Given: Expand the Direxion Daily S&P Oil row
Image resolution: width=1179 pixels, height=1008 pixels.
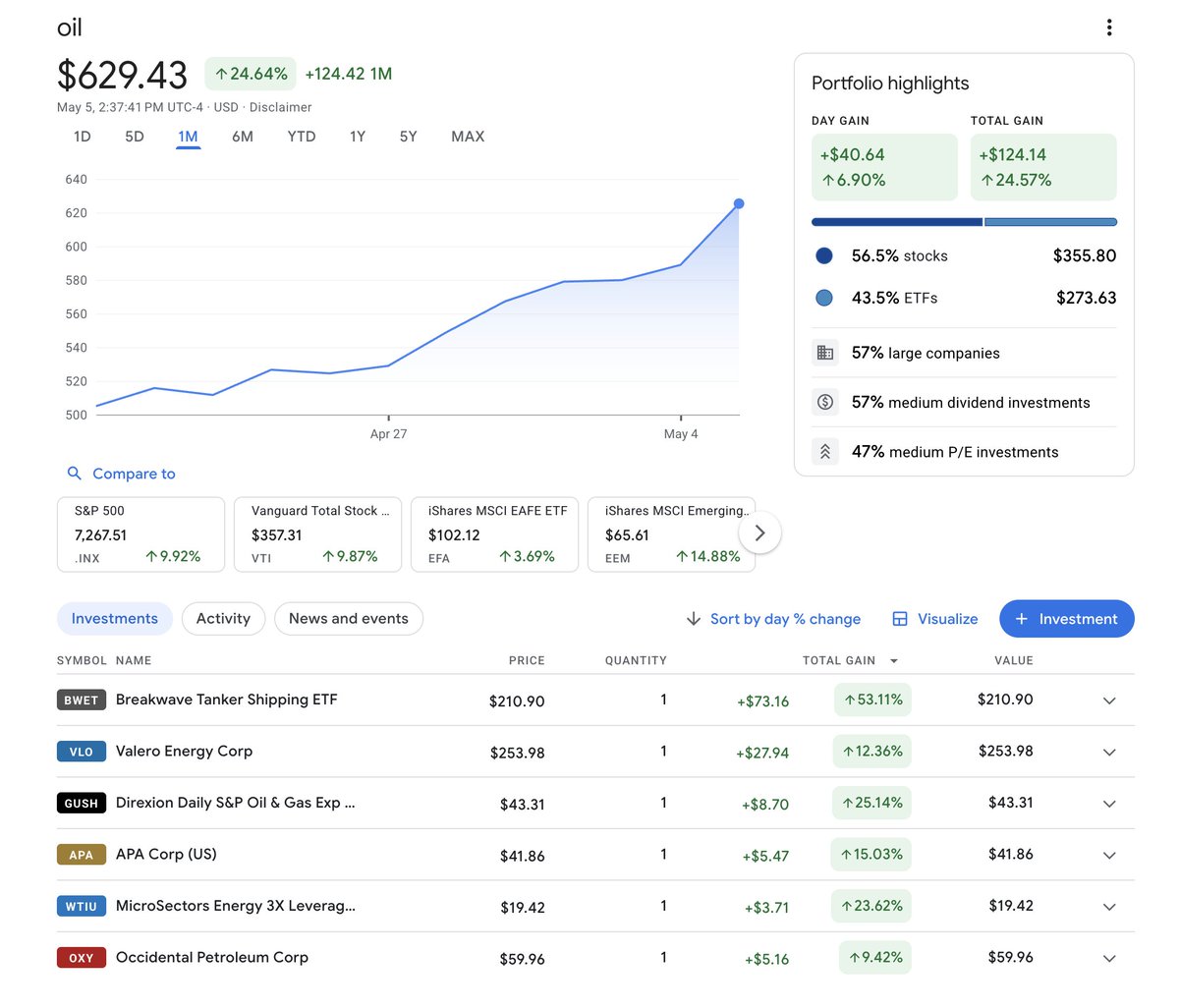Looking at the screenshot, I should (1109, 804).
